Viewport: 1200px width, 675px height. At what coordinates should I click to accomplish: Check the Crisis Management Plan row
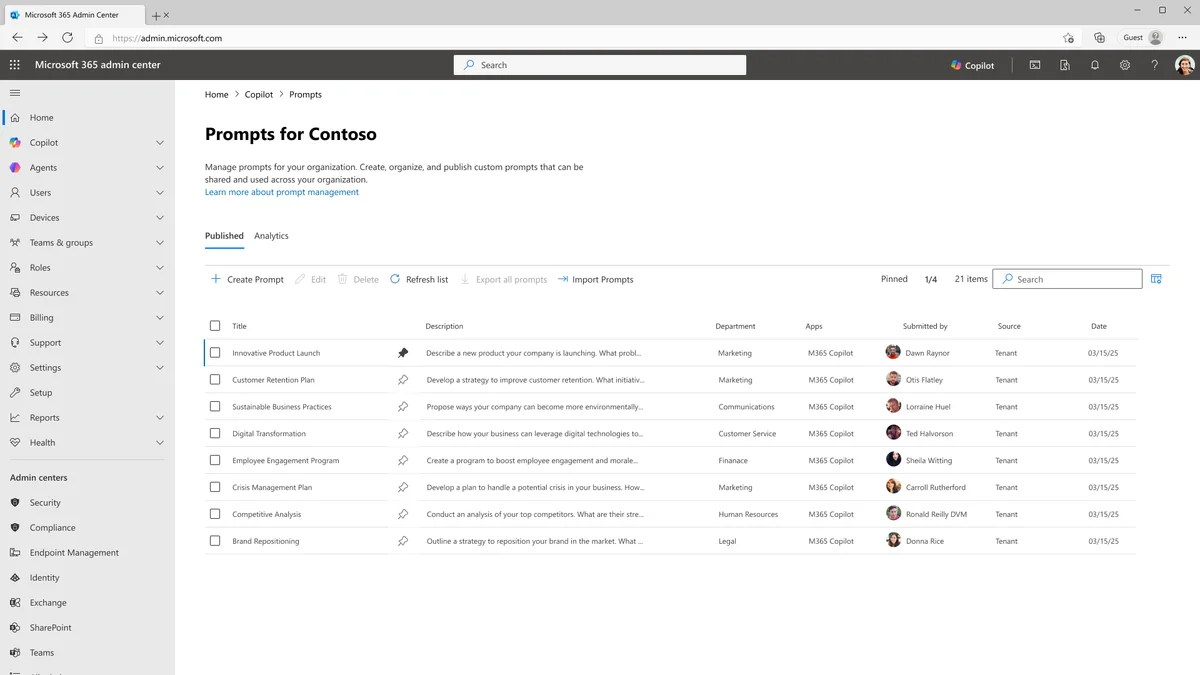[x=215, y=488]
